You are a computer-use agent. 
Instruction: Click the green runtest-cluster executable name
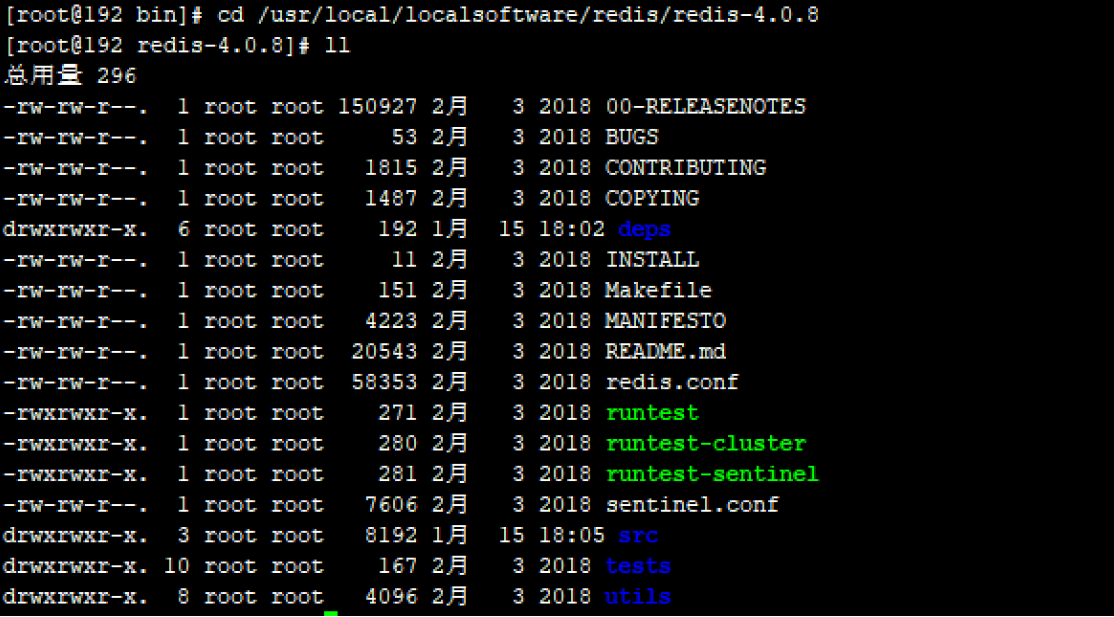click(705, 444)
